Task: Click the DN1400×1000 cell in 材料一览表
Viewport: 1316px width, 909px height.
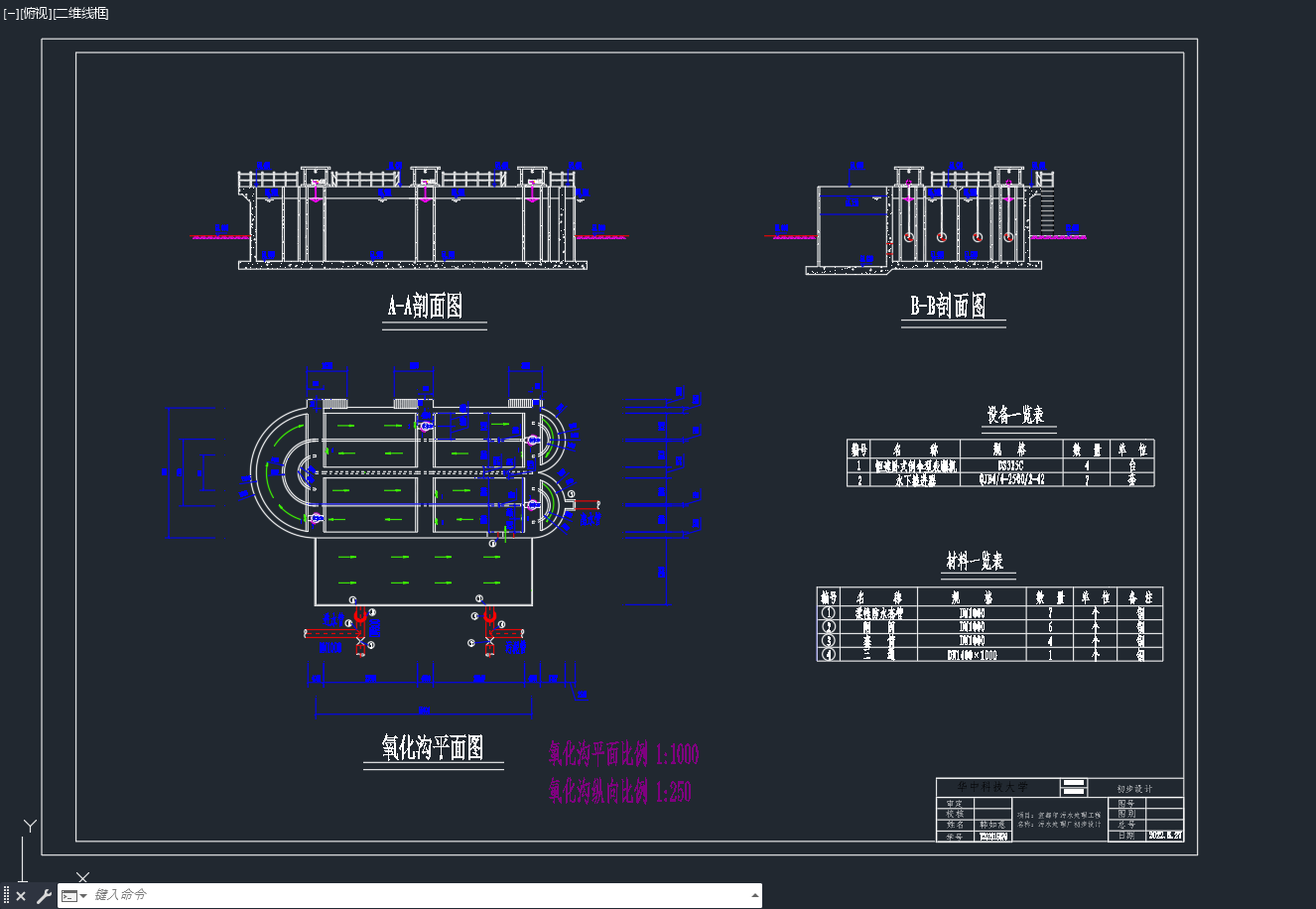Action: 972,654
